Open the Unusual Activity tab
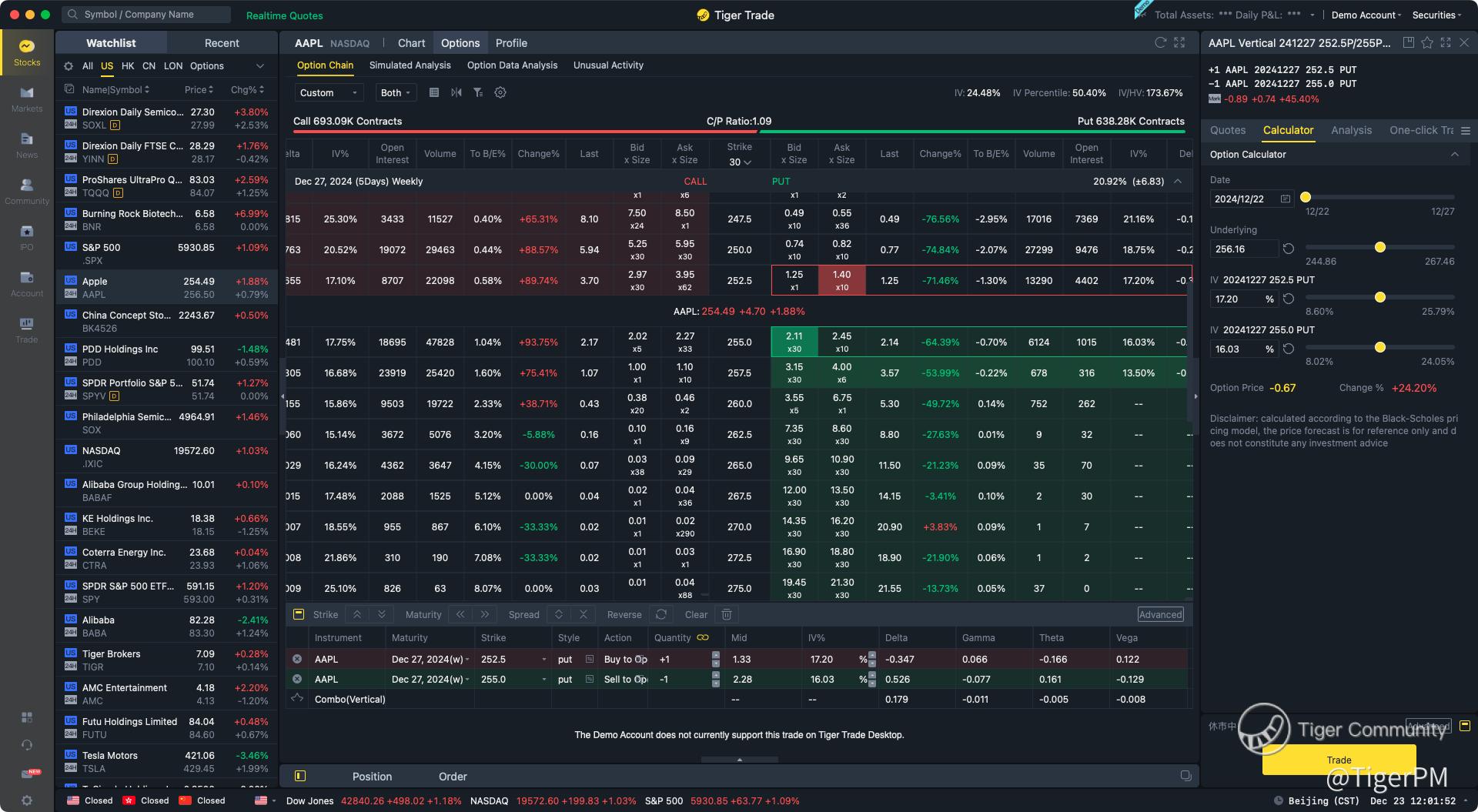This screenshot has width=1478, height=812. point(608,65)
